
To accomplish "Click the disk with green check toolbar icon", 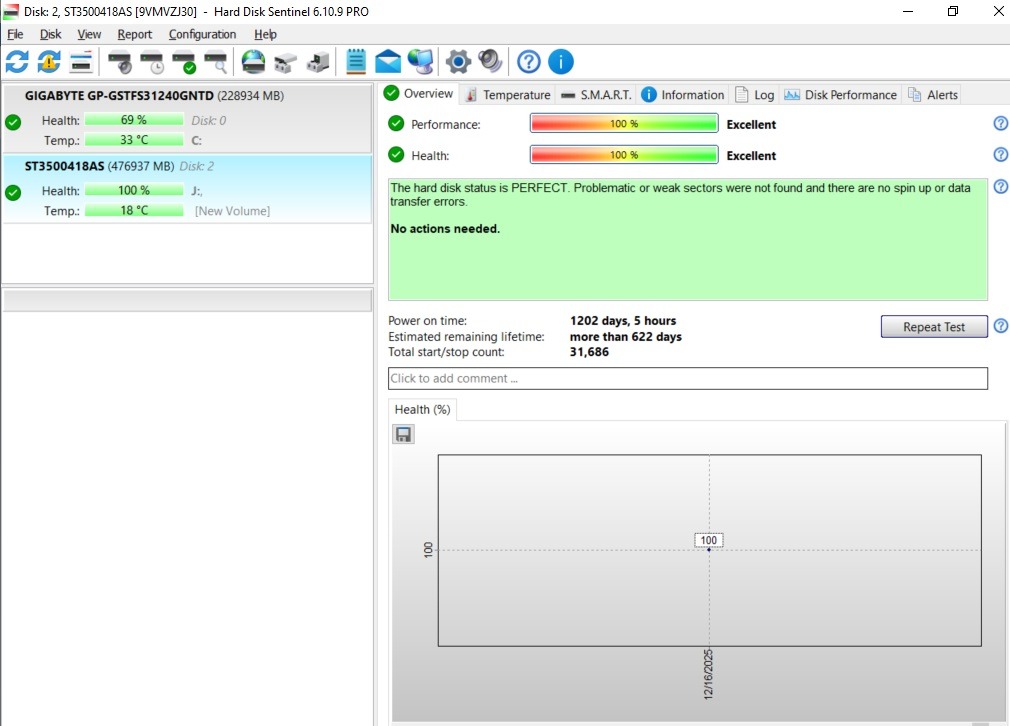I will point(184,62).
